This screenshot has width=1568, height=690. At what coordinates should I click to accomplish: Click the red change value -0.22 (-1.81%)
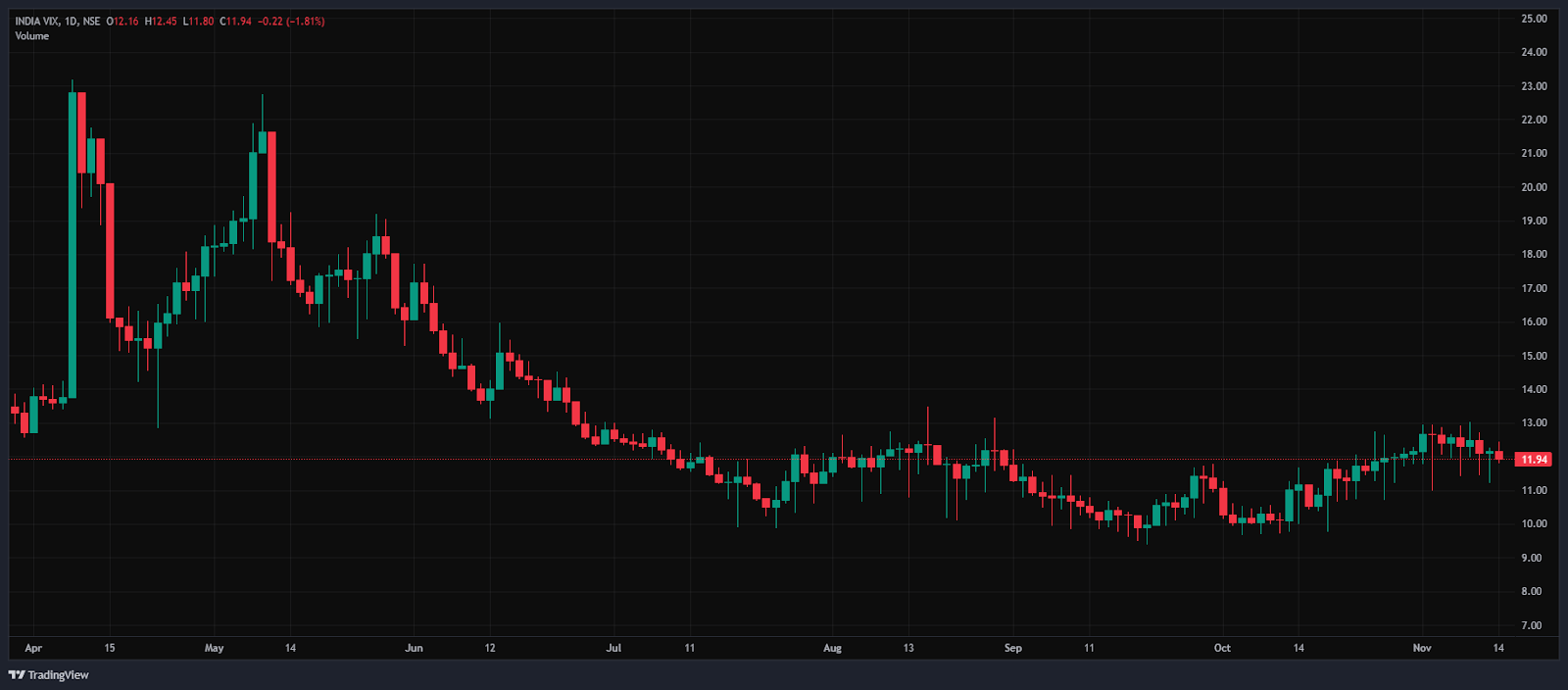coord(291,22)
